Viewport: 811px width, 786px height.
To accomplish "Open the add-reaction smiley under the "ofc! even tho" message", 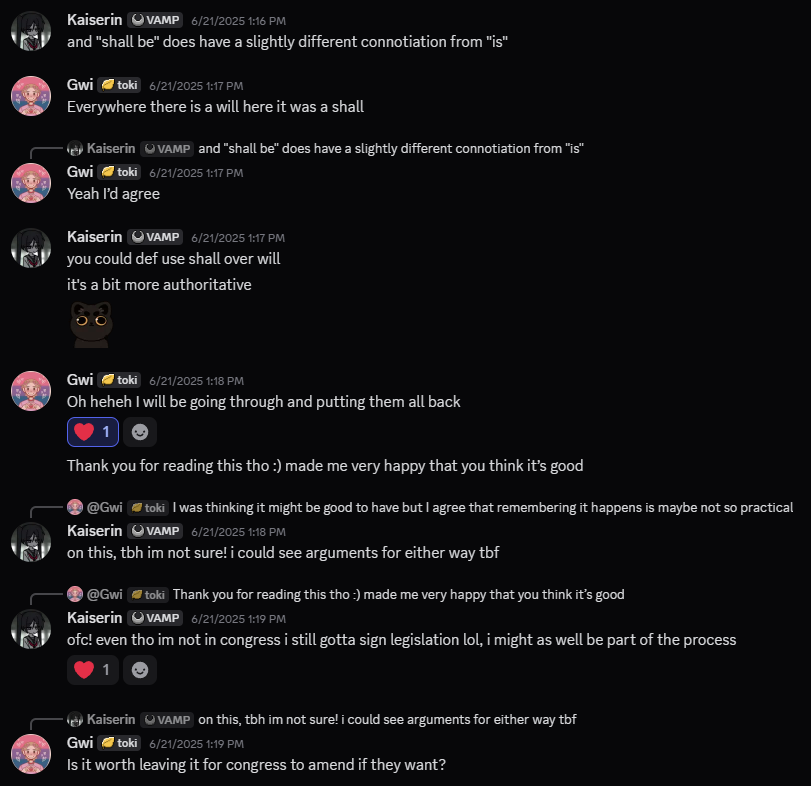I will click(140, 670).
